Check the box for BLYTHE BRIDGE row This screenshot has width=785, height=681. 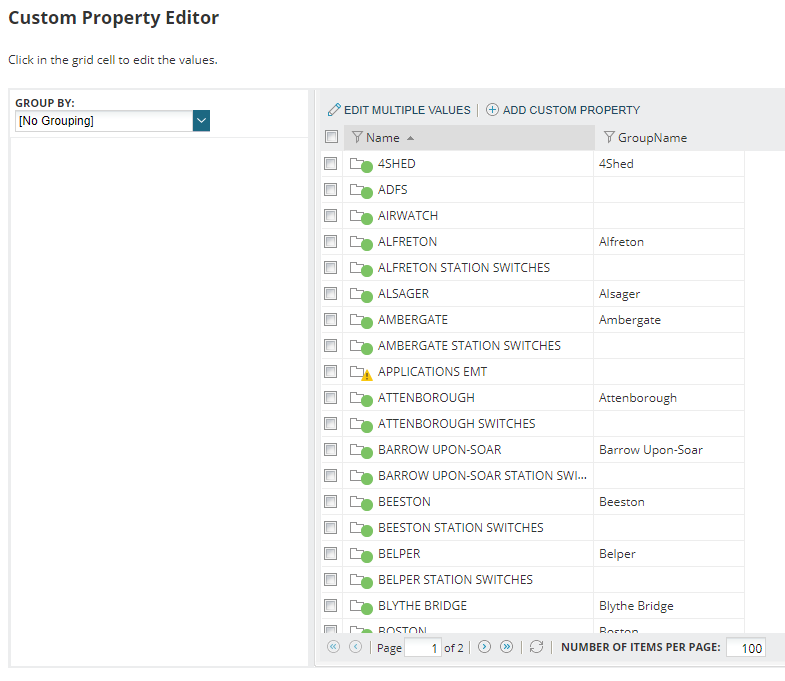point(330,605)
